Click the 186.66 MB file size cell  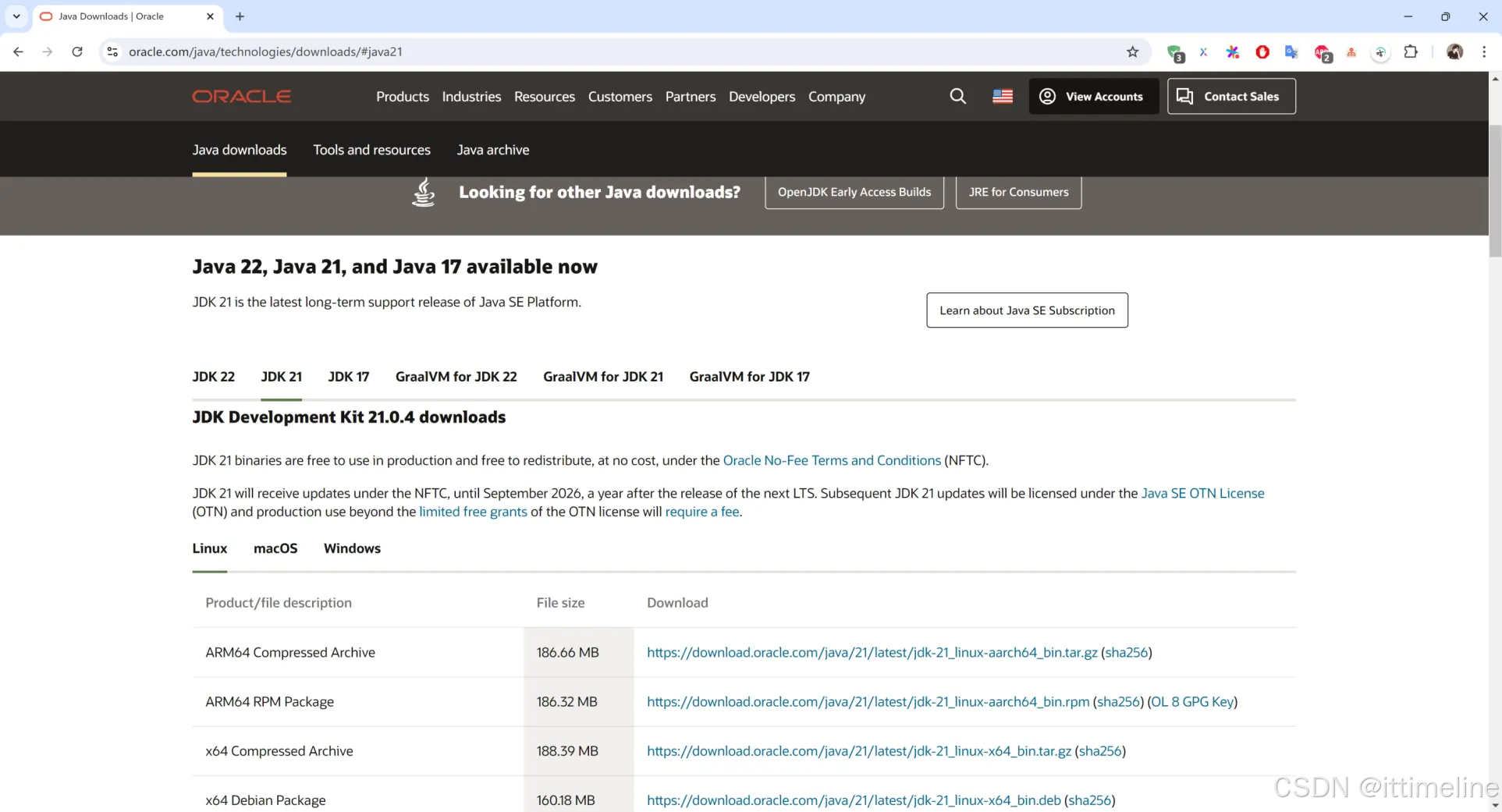point(579,652)
